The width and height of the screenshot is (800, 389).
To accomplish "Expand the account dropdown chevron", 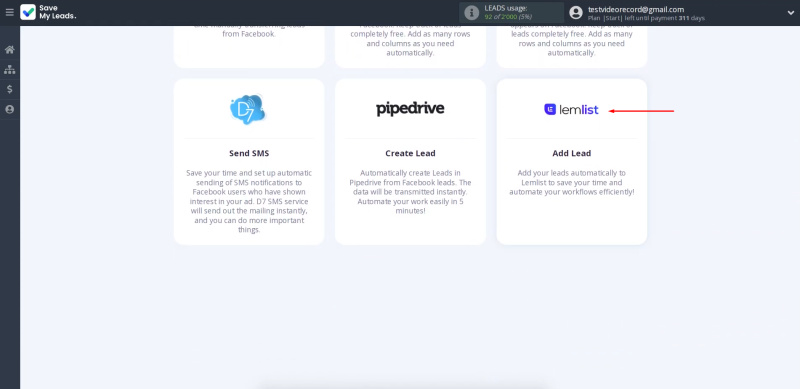I will tap(790, 13).
